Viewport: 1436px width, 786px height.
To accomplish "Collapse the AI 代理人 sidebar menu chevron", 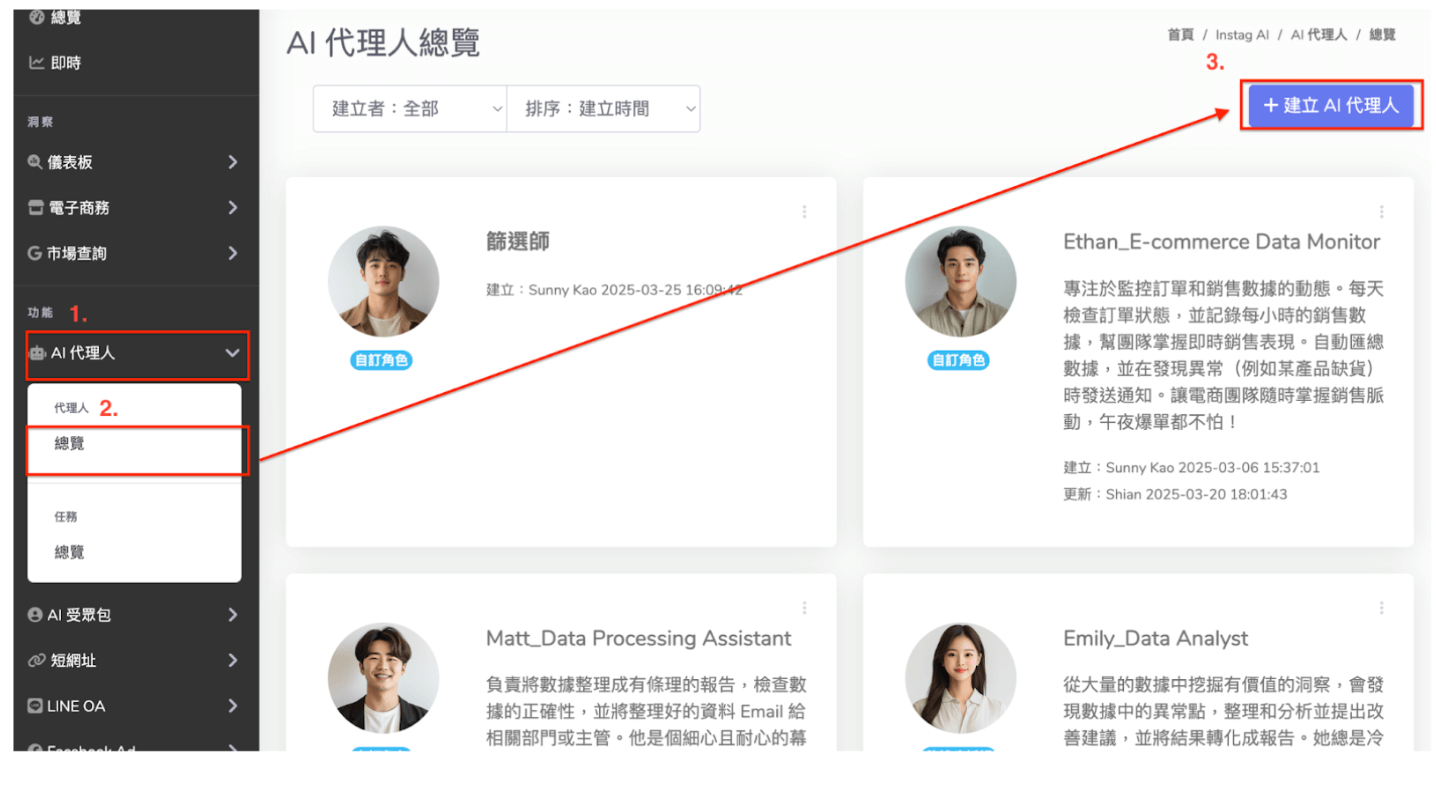I will pos(232,353).
